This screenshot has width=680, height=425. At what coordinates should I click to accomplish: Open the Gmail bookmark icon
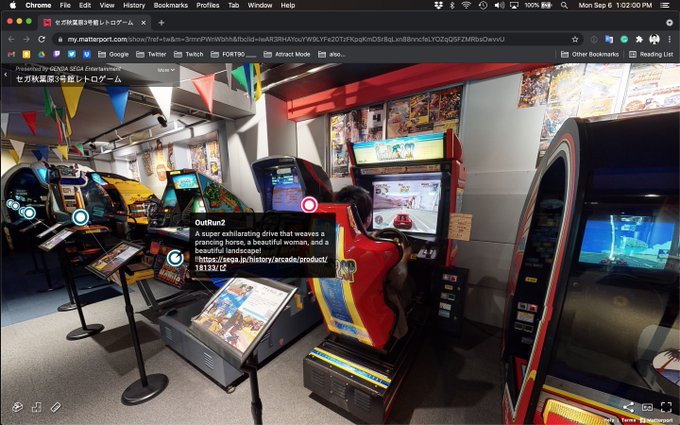[x=11, y=54]
